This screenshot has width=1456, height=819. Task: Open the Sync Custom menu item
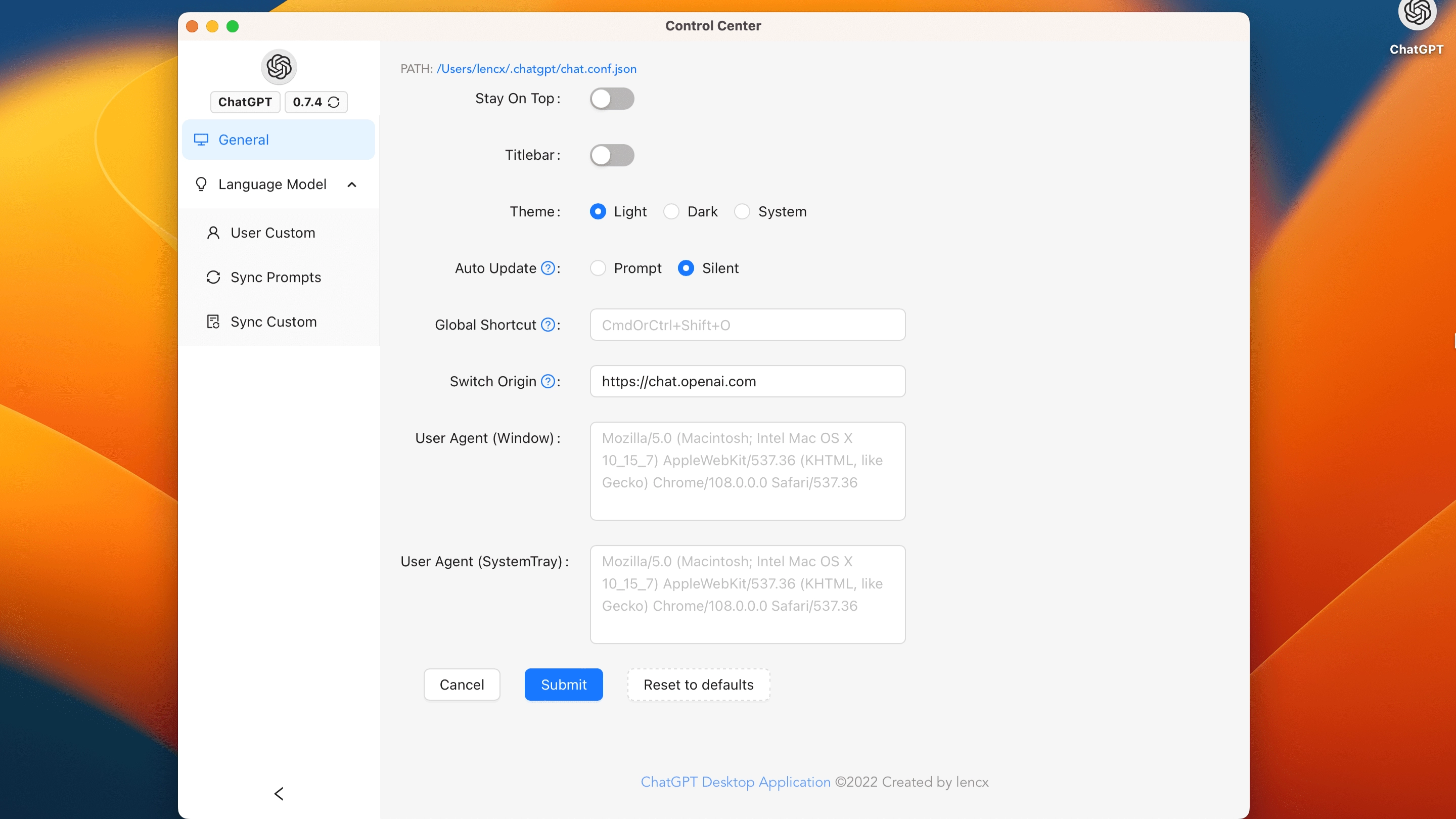[273, 322]
